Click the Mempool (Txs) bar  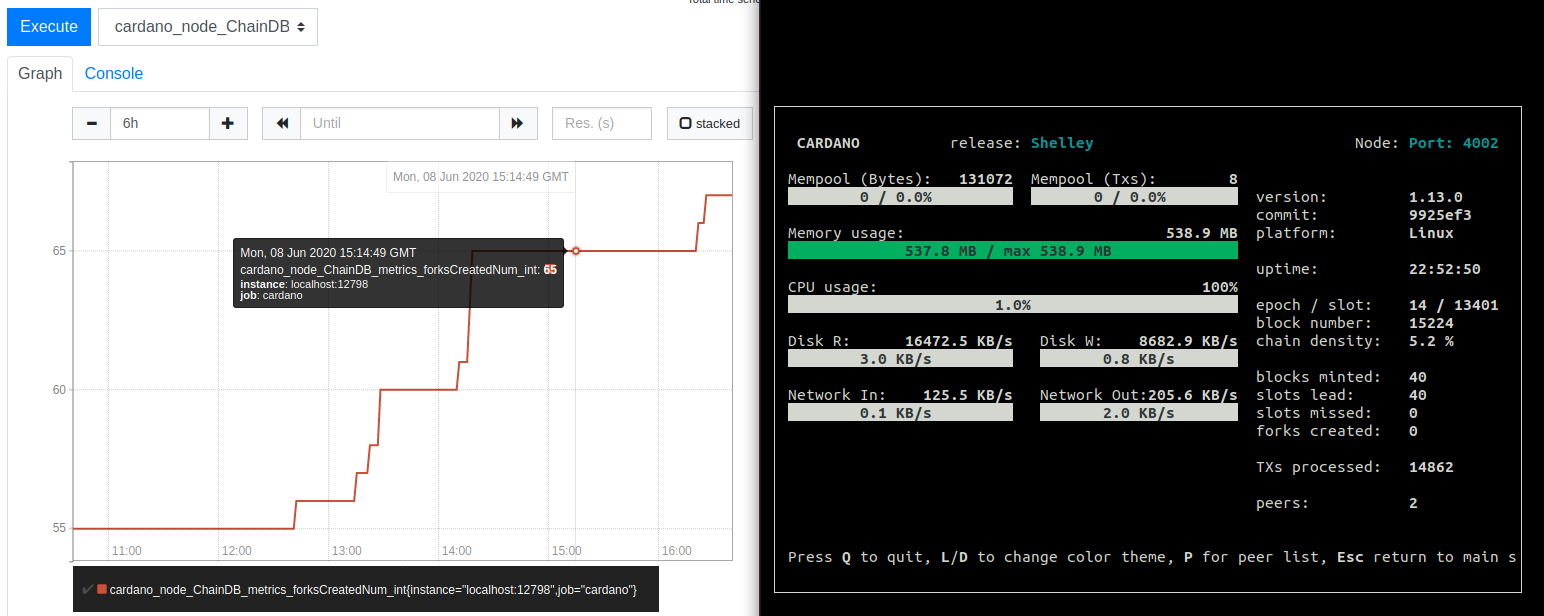click(x=1134, y=197)
